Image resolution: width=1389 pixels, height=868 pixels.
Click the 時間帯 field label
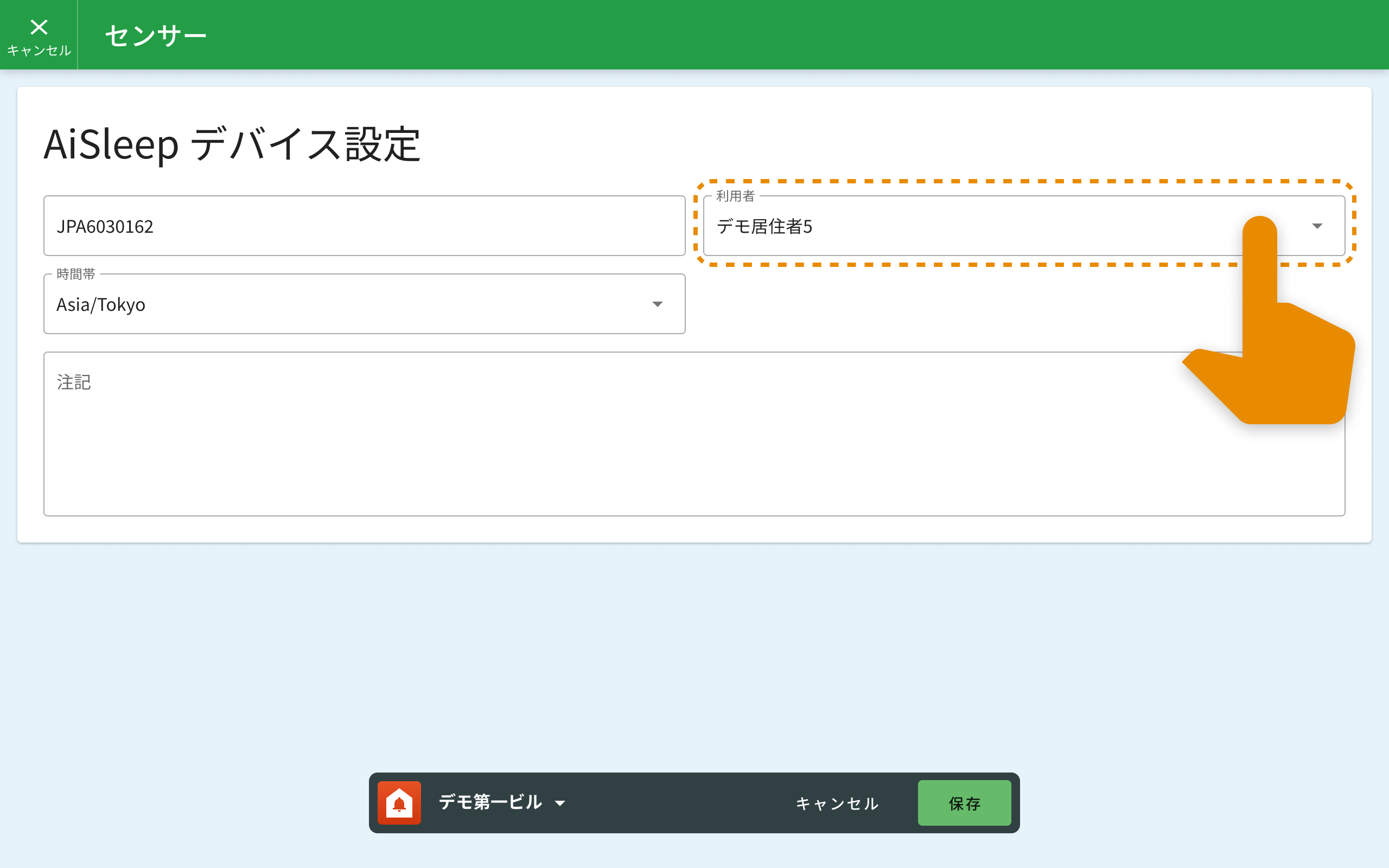76,275
